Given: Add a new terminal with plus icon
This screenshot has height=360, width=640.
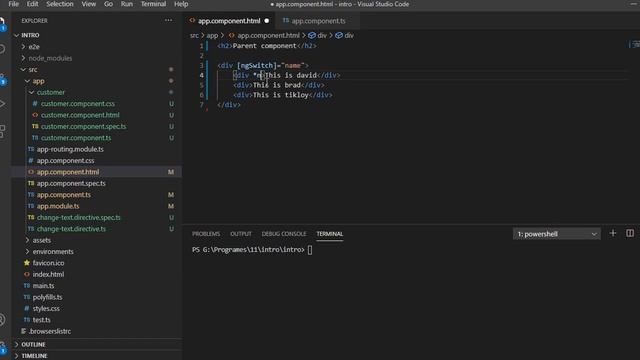Looking at the screenshot, I should [613, 233].
